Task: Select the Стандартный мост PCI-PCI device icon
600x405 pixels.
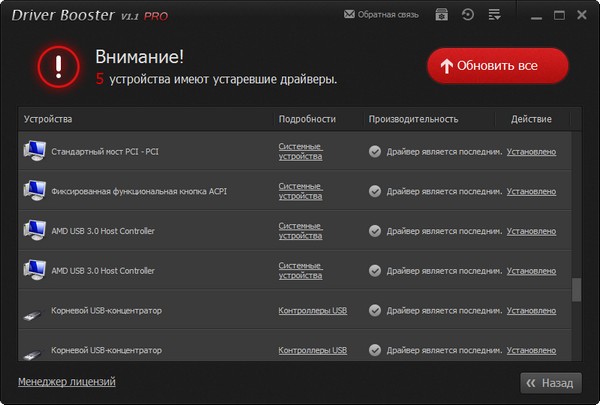Action: click(35, 151)
